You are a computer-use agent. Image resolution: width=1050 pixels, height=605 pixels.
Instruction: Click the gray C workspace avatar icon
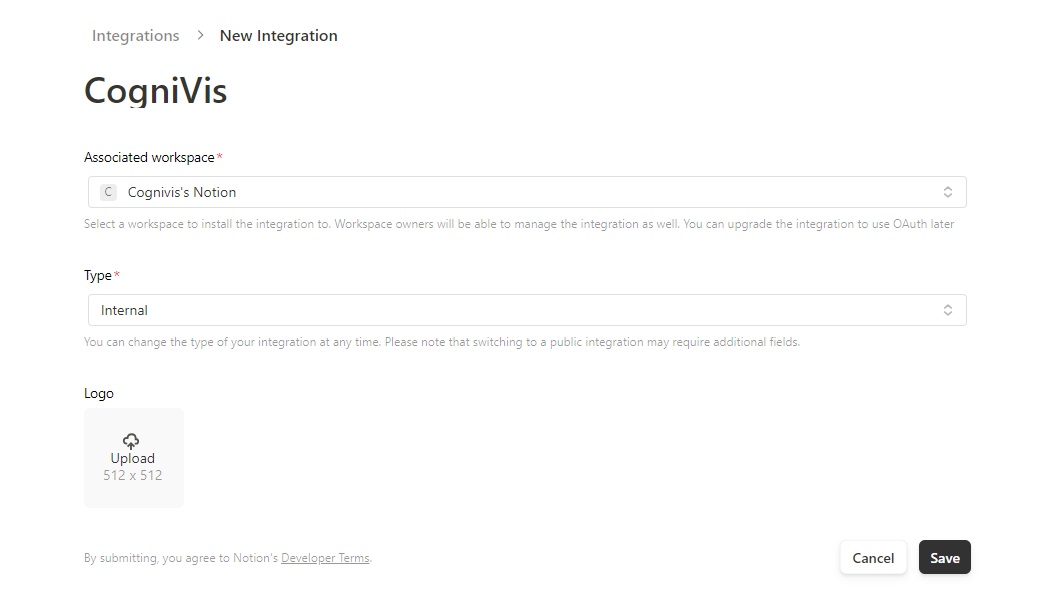[x=108, y=192]
